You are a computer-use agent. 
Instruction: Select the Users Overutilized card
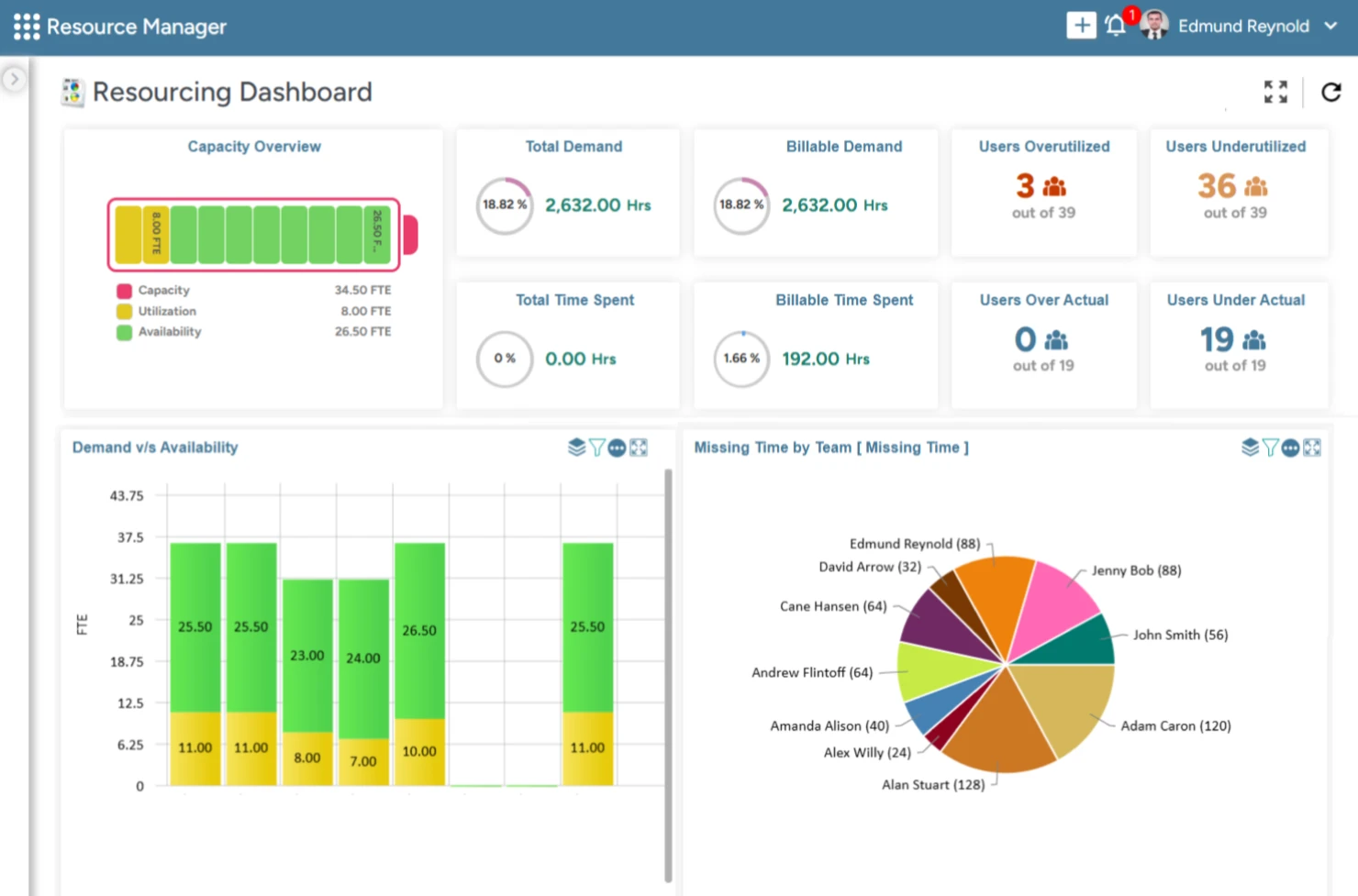click(x=1043, y=193)
